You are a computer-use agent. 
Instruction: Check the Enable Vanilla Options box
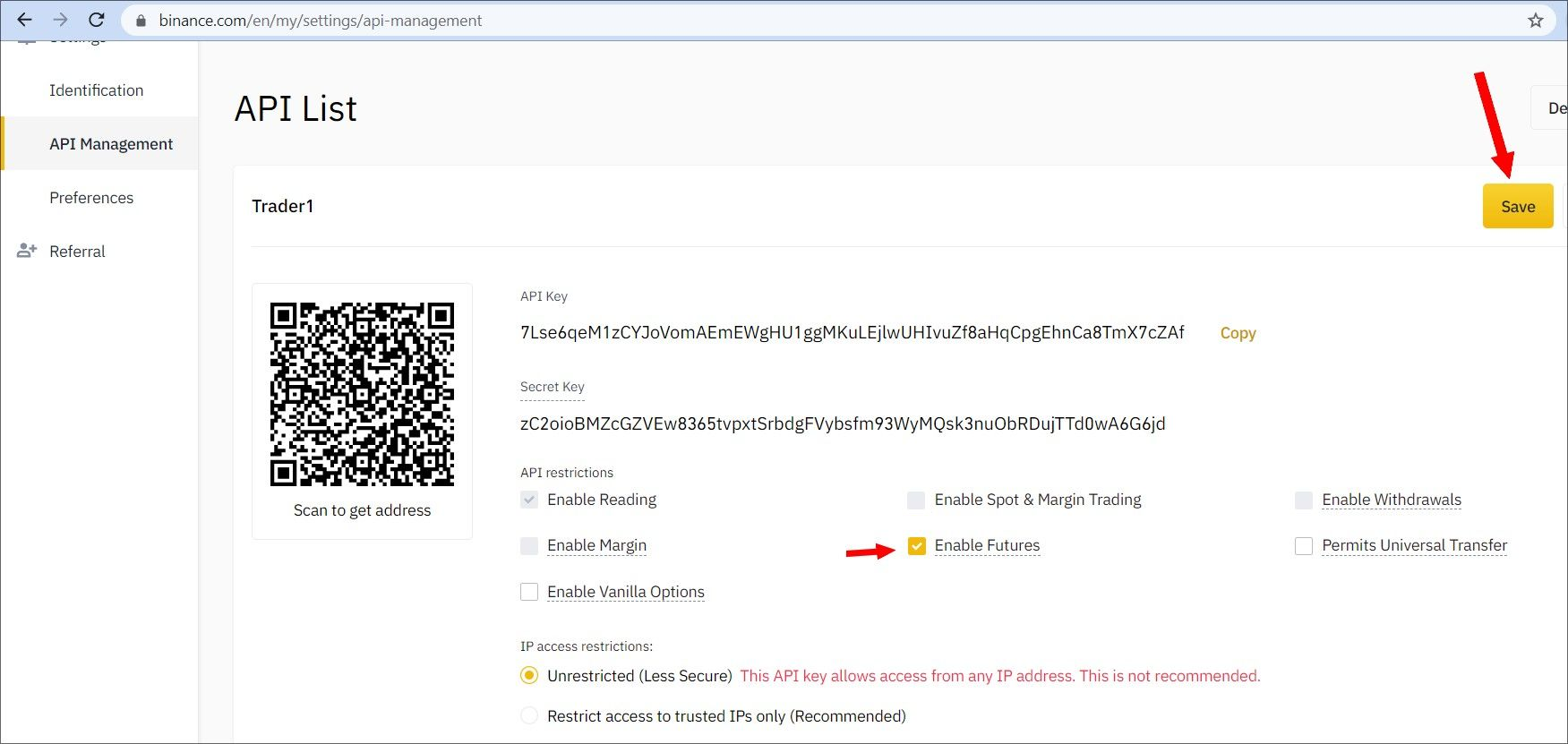(x=529, y=592)
